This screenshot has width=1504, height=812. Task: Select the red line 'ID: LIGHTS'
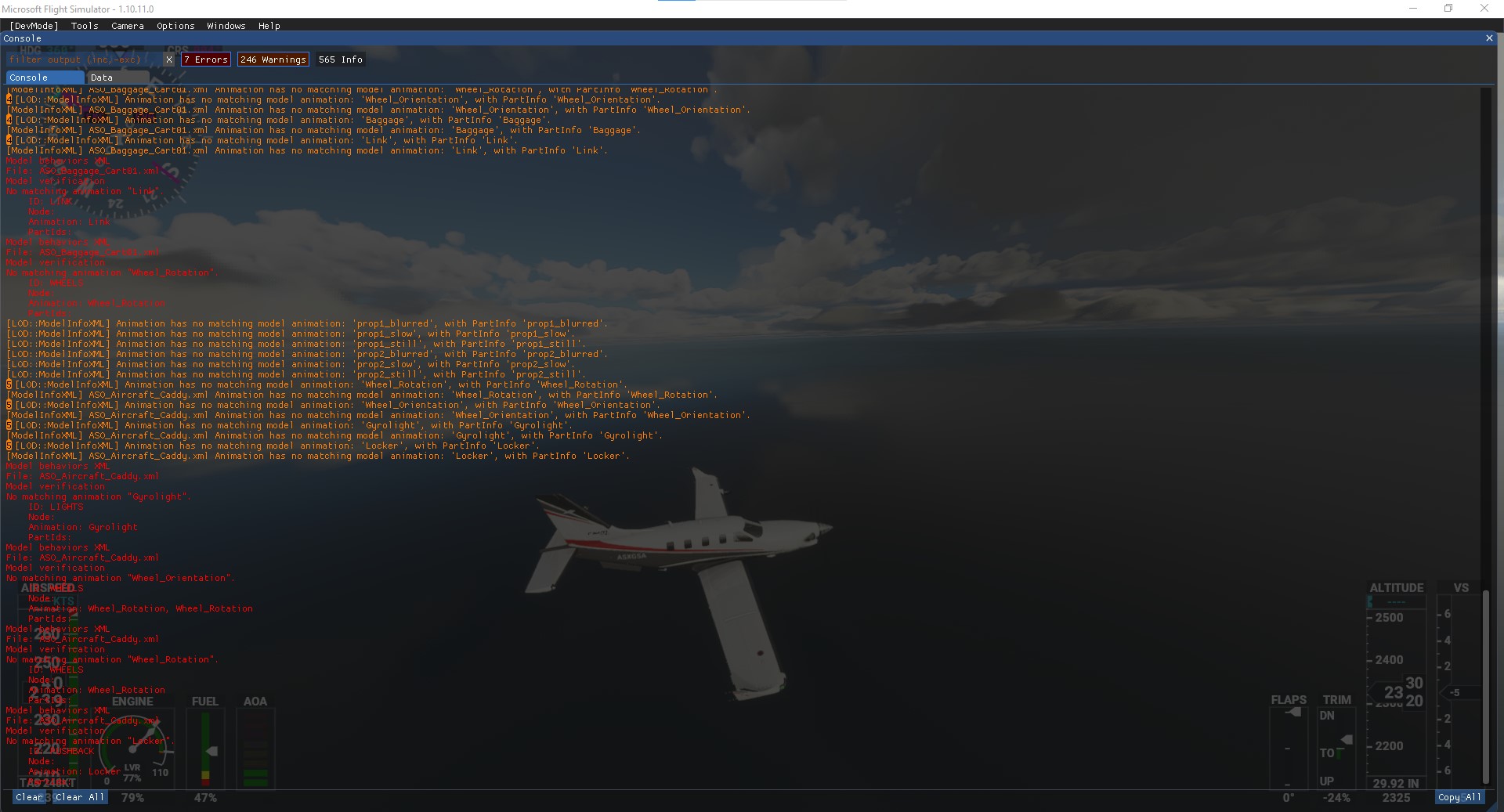[56, 507]
